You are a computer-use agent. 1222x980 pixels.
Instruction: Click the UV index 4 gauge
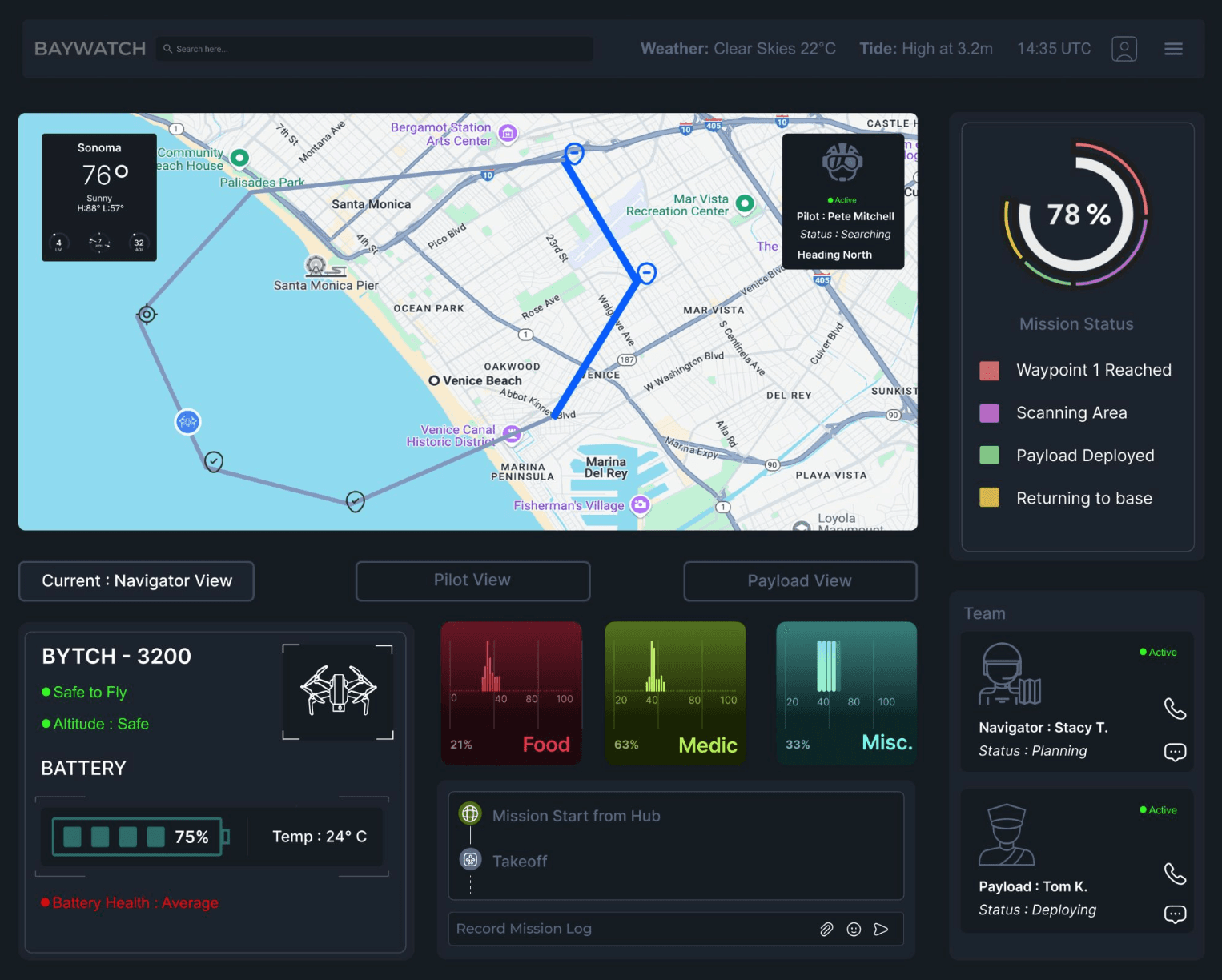click(x=58, y=243)
